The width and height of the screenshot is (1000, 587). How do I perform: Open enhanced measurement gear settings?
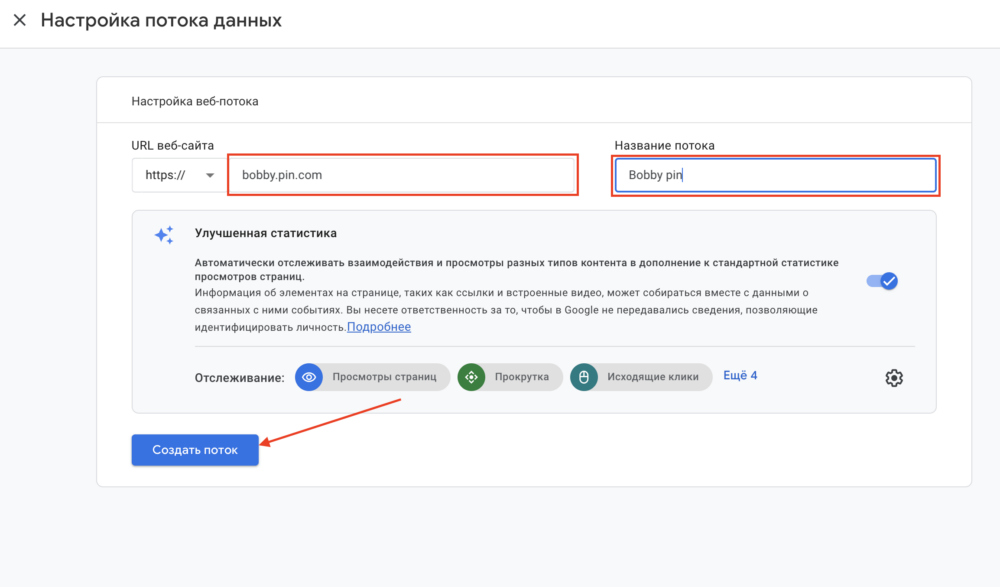(x=894, y=378)
